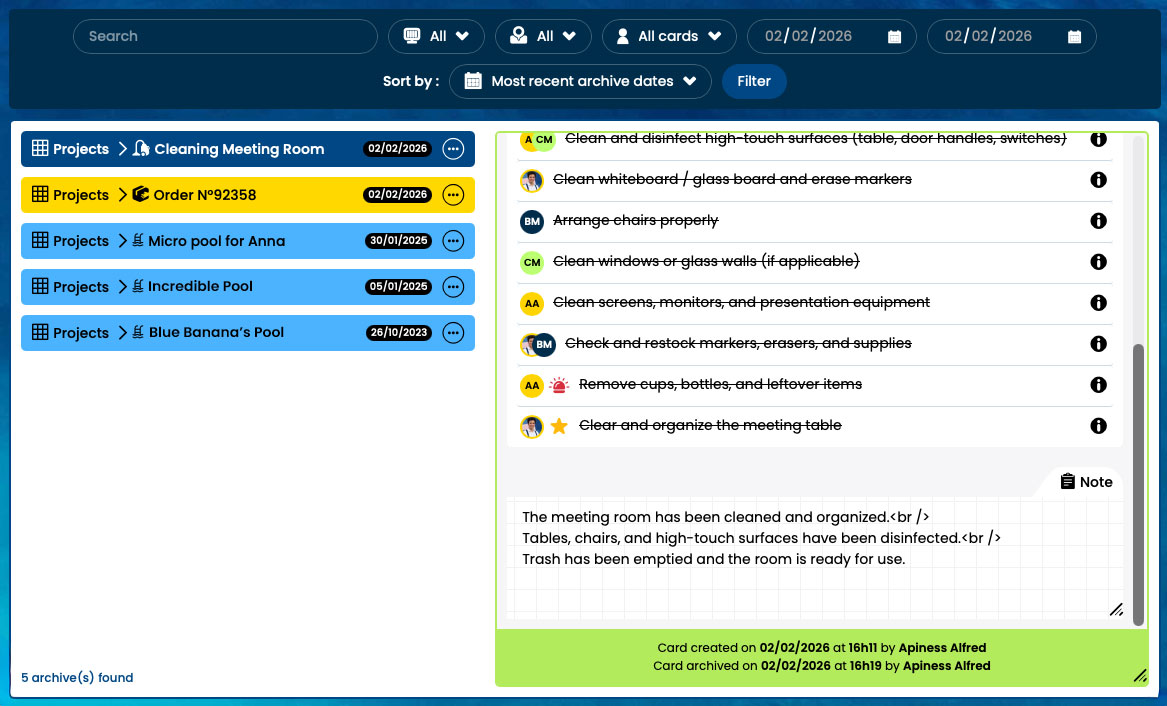This screenshot has width=1167, height=706.
Task: Expand the second 'All' category dropdown
Action: (x=544, y=37)
